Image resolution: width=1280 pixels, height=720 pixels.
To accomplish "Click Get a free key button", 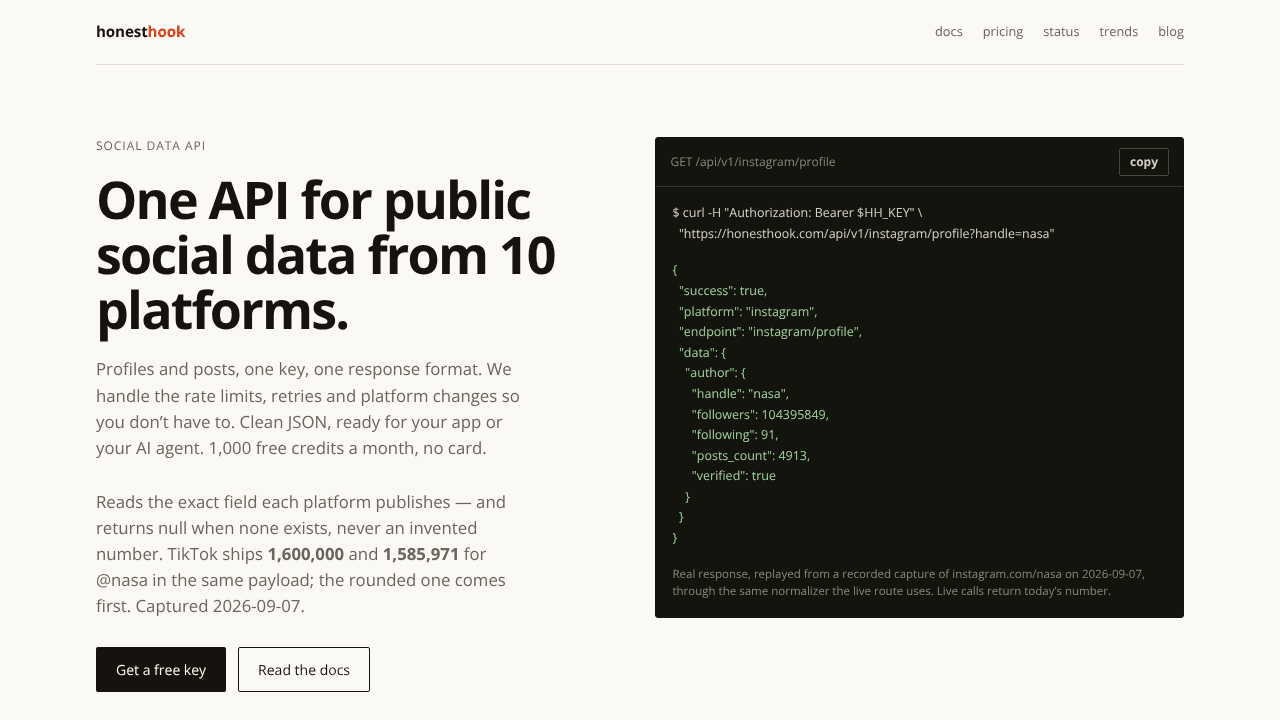I will pos(161,670).
